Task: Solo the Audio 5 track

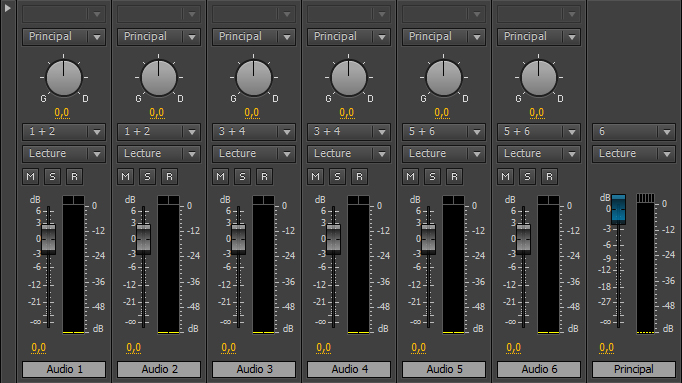Action: coord(432,177)
